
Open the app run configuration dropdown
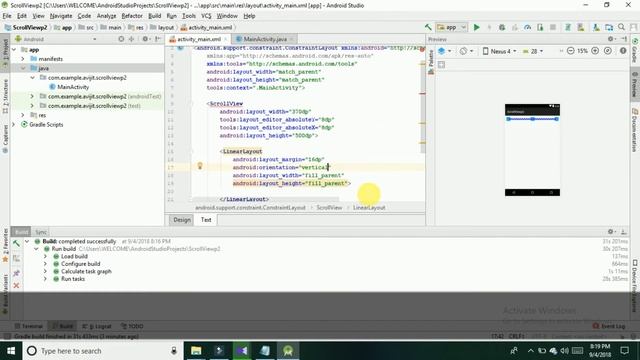click(451, 27)
